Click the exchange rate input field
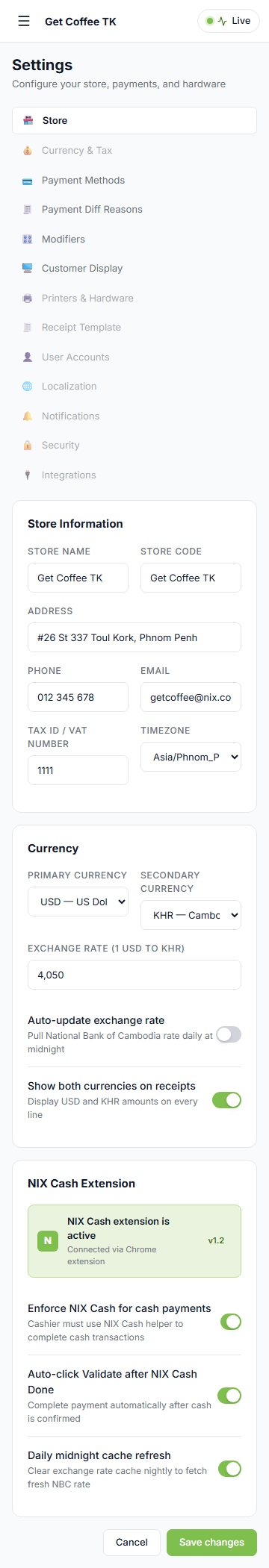Image resolution: width=269 pixels, height=1568 pixels. (x=134, y=975)
